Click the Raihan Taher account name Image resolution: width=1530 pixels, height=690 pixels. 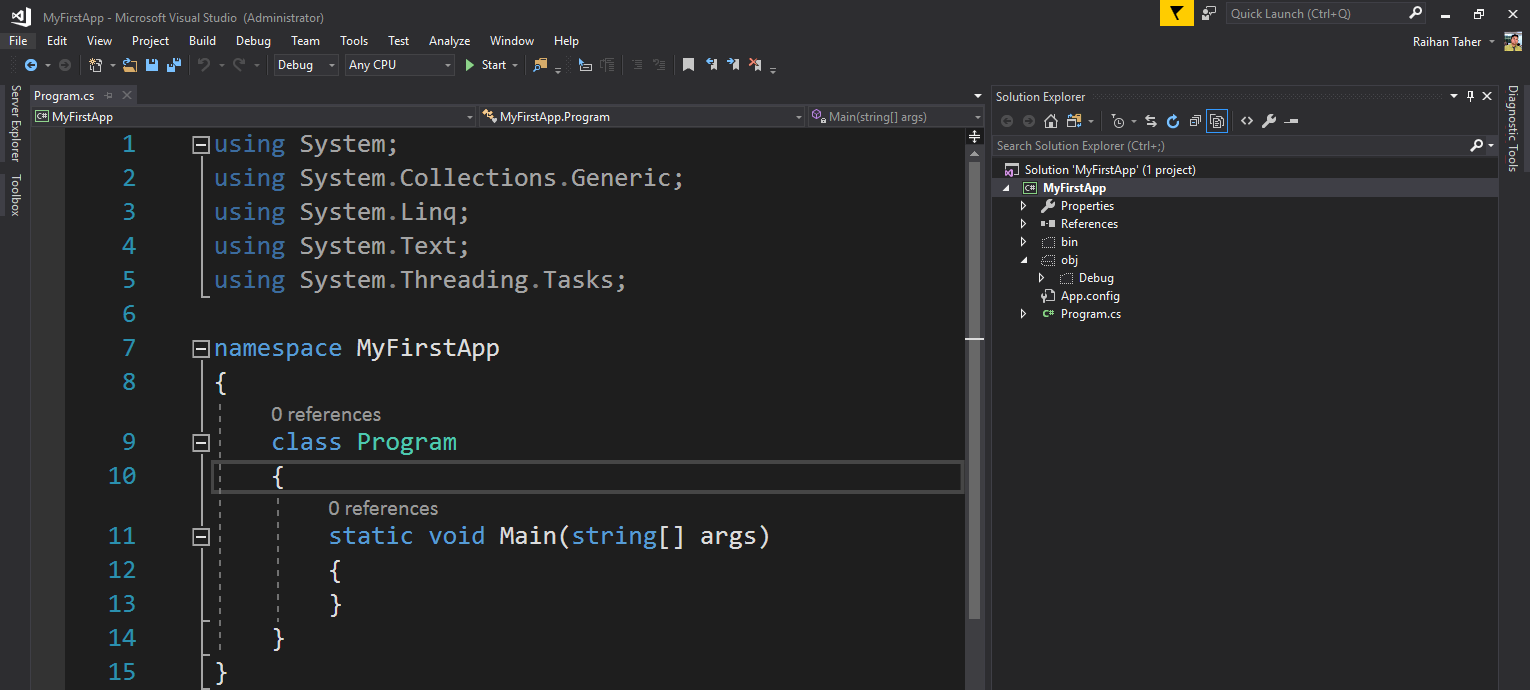coord(1447,42)
